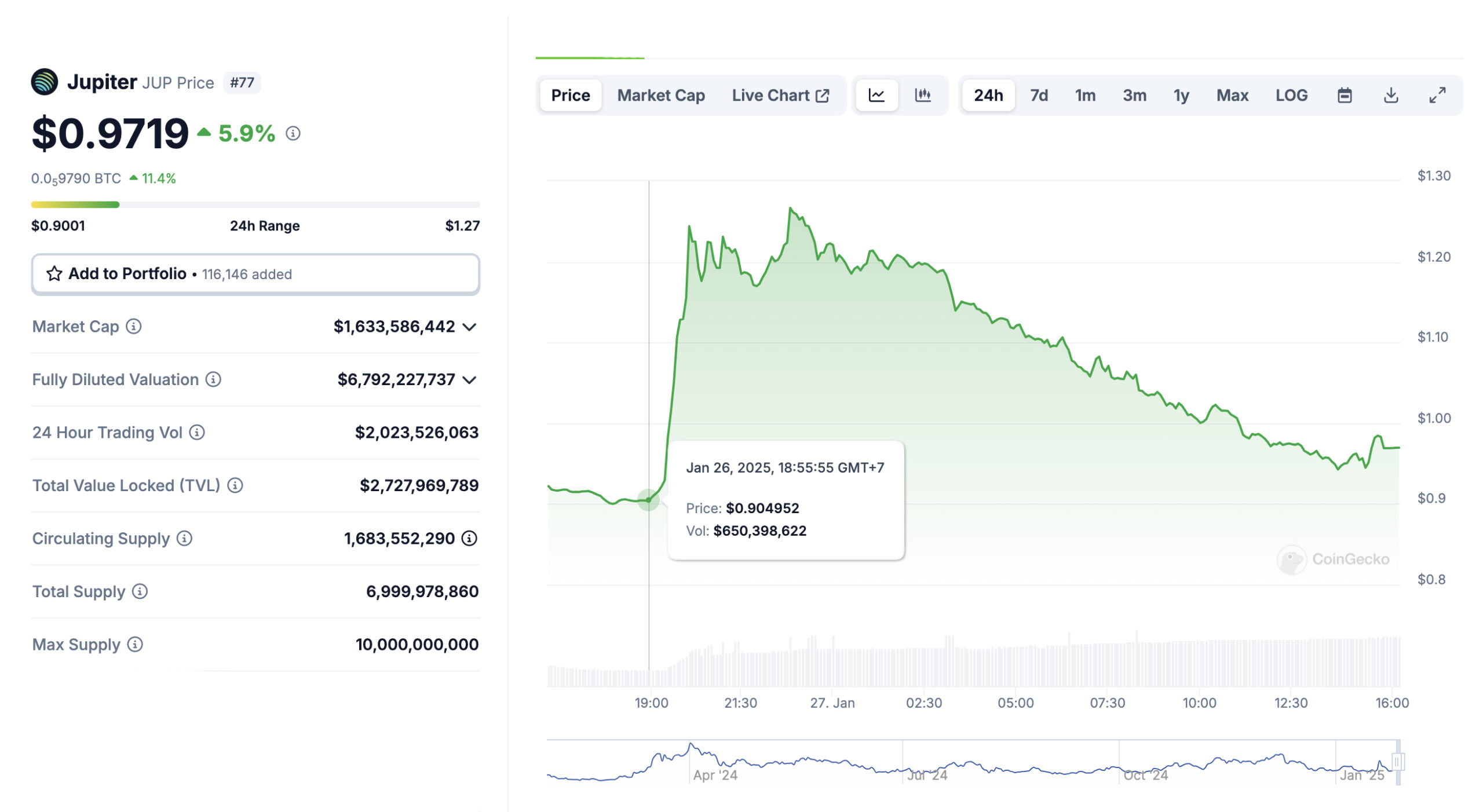Viewport: 1483px width, 812px height.
Task: Select the Market Cap chart tab
Action: pos(661,95)
